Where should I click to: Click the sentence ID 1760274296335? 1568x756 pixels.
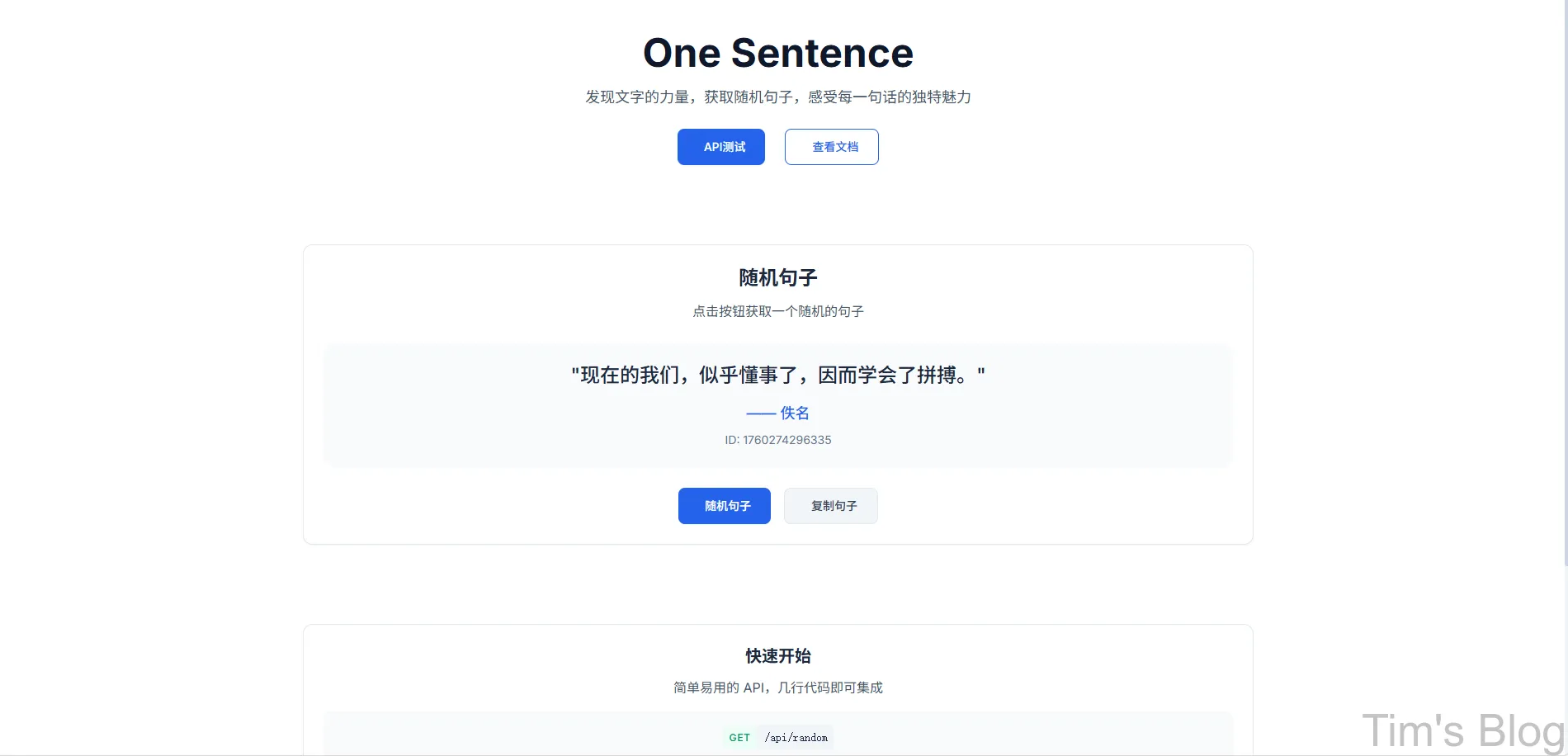[777, 440]
